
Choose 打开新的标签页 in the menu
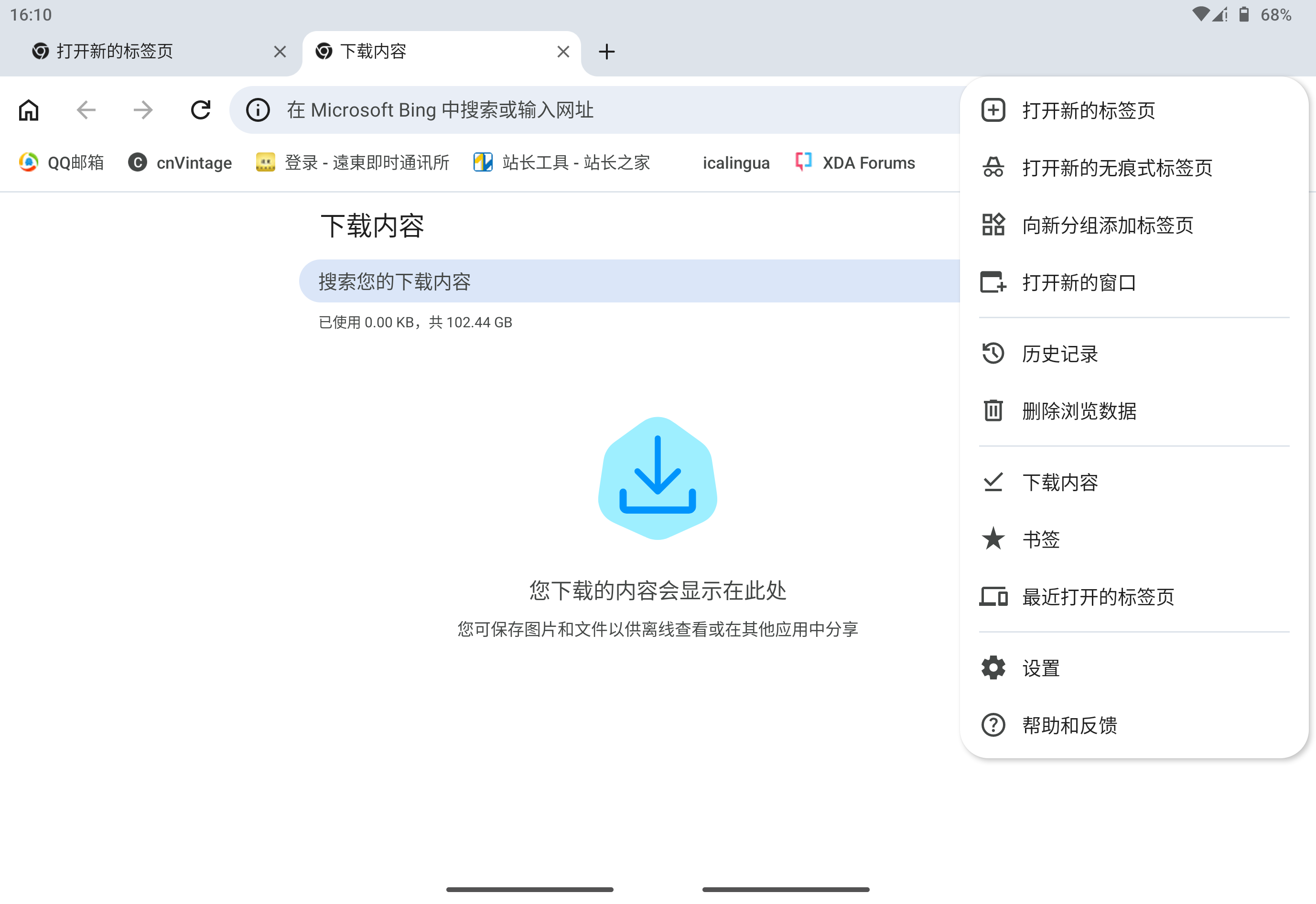(x=1134, y=110)
